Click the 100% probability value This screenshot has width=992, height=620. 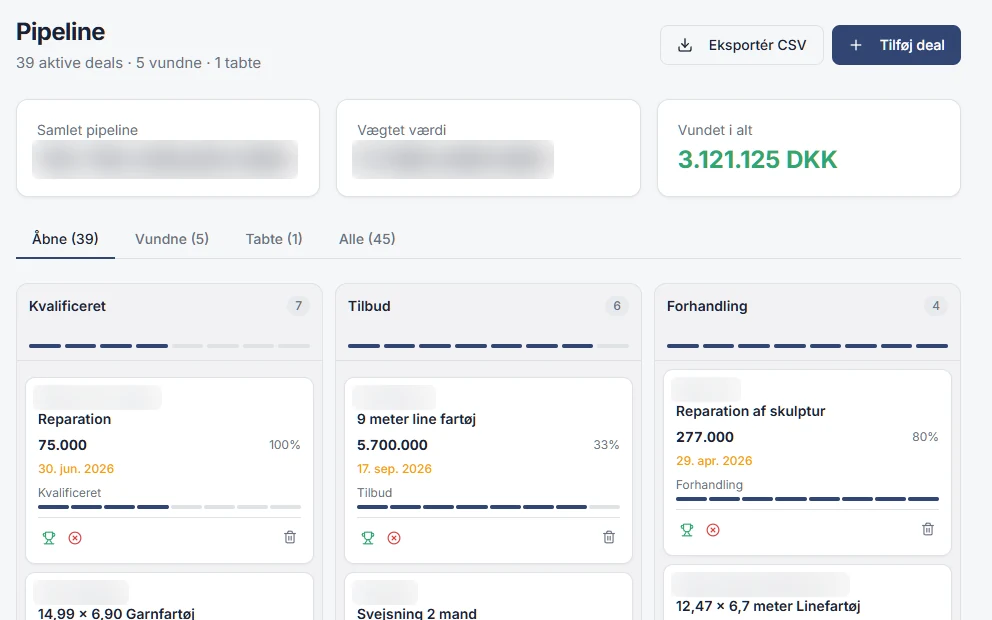click(x=285, y=445)
